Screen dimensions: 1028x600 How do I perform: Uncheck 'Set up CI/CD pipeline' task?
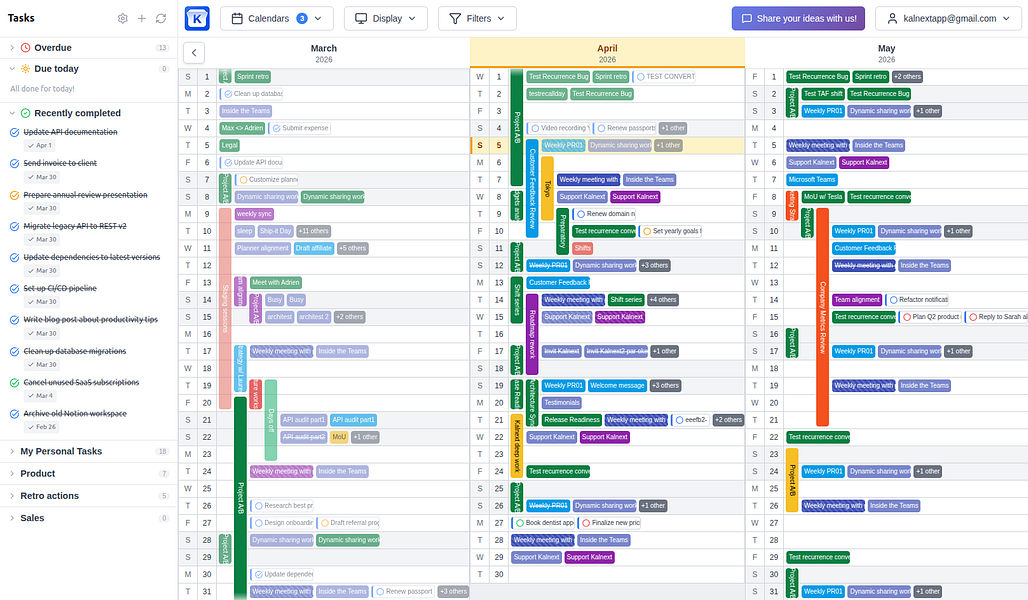click(x=14, y=289)
